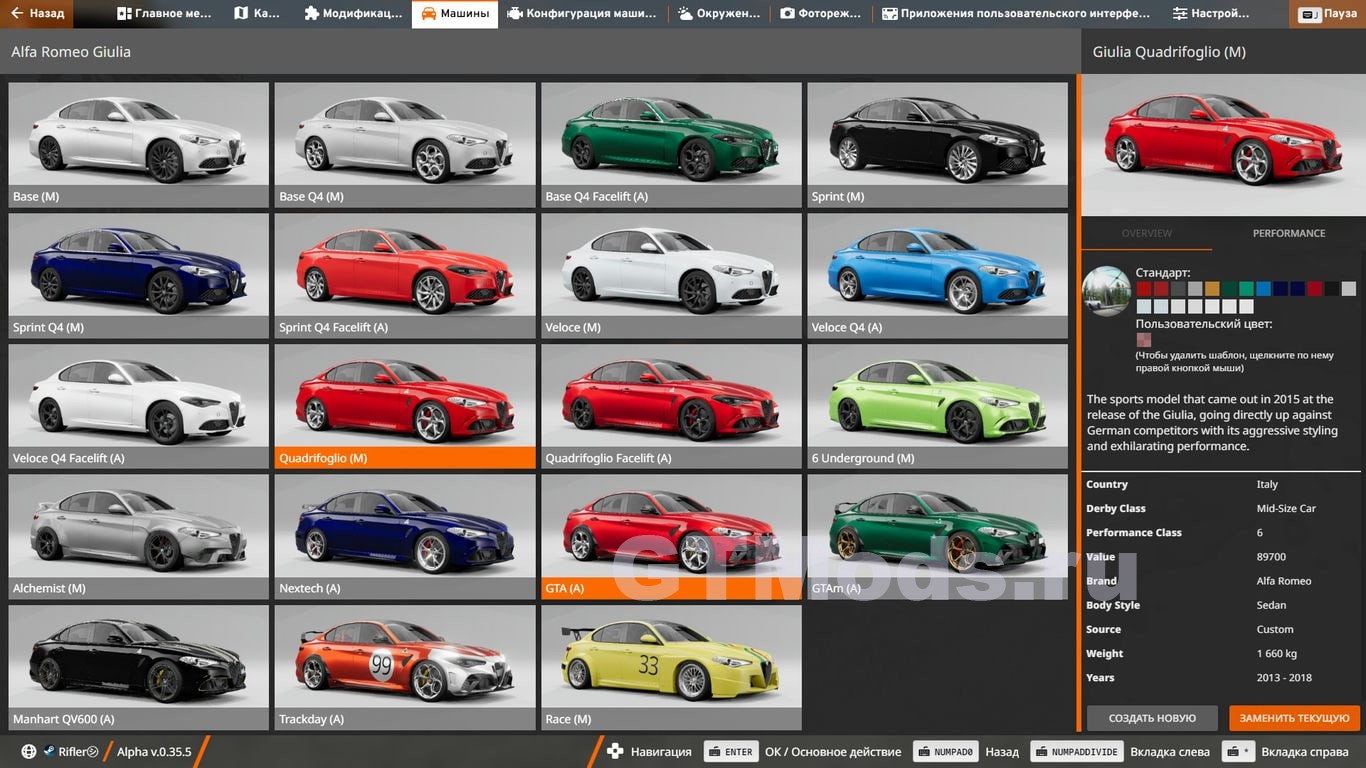Image resolution: width=1366 pixels, height=768 pixels.
Task: Switch to the Фоторежим tab
Action: (x=820, y=14)
